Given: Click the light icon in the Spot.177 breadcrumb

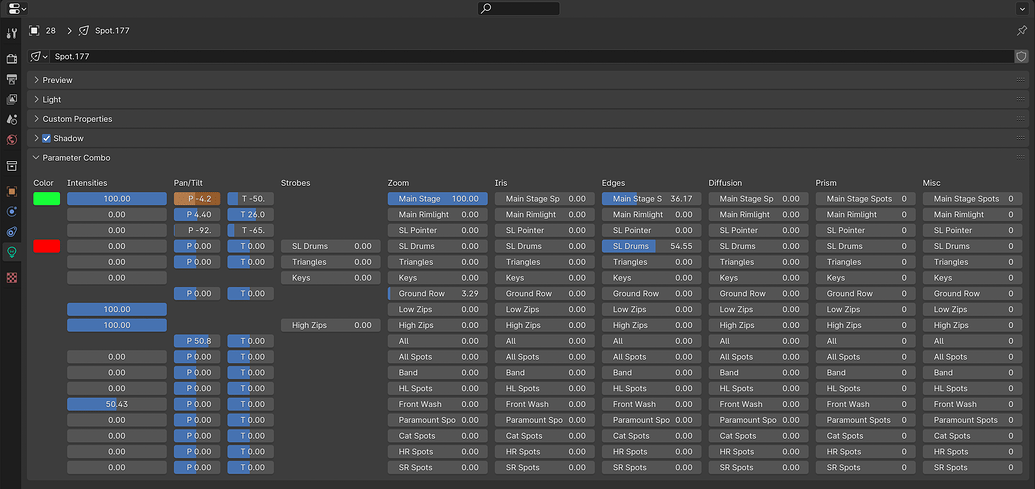Looking at the screenshot, I should coord(84,30).
